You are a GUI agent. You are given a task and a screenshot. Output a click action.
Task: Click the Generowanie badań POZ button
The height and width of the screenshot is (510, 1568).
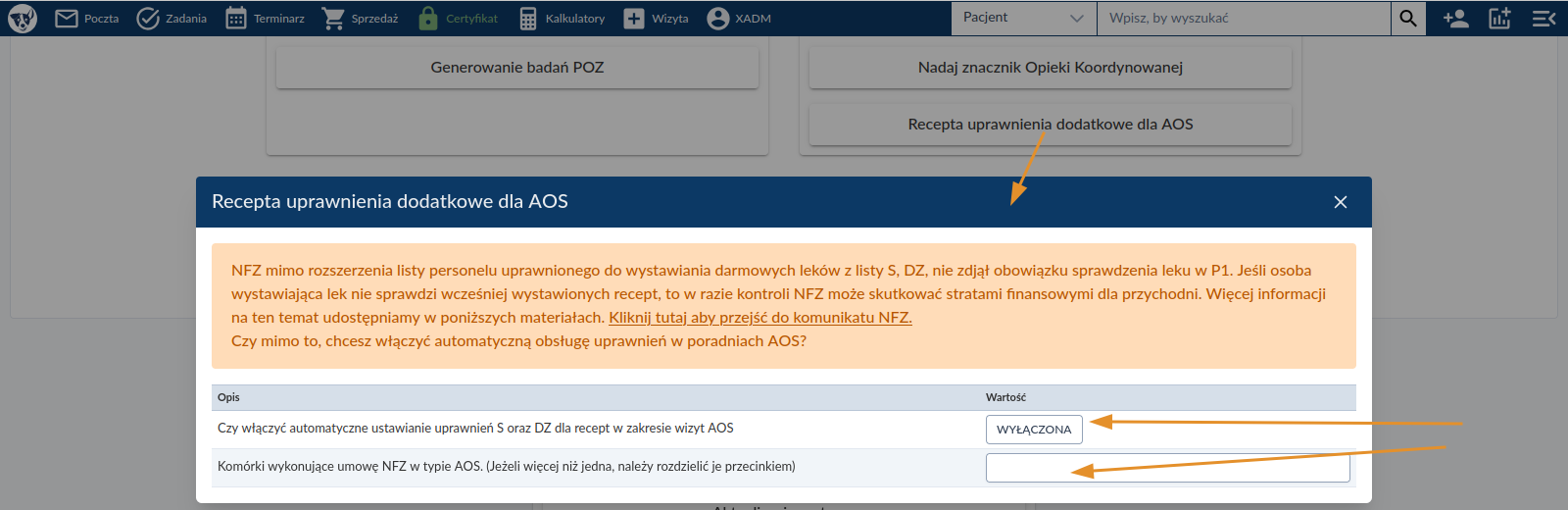coord(516,68)
